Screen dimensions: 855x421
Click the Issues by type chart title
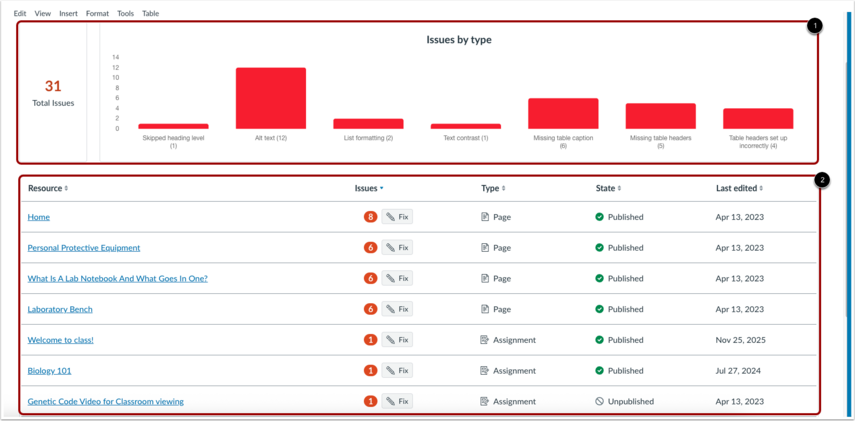tap(459, 40)
